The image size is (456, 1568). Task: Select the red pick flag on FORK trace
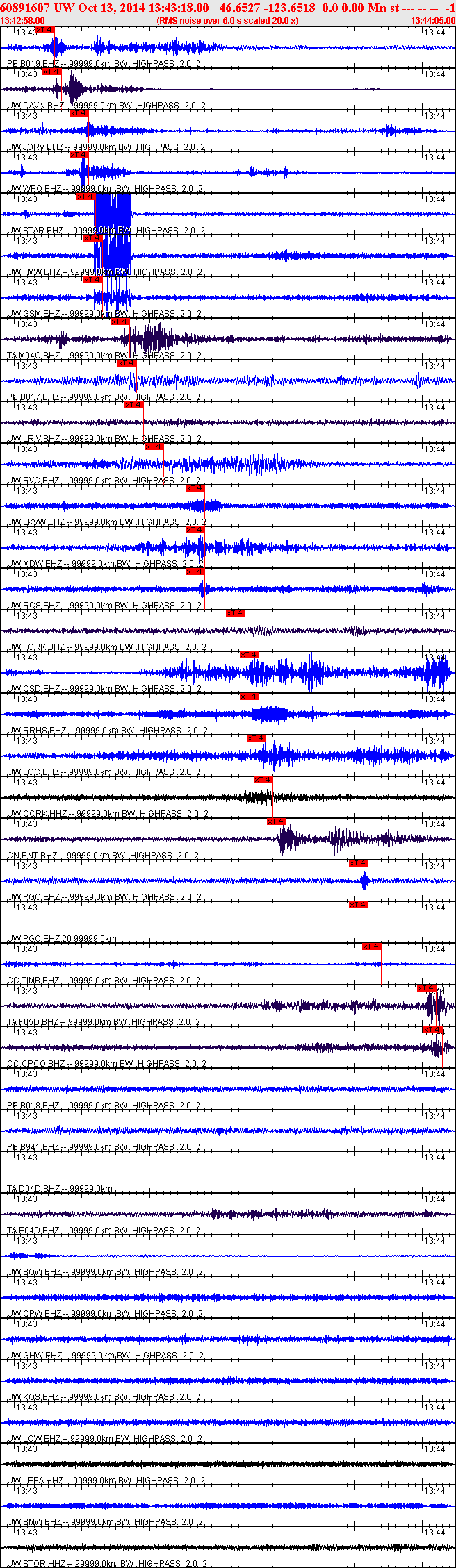point(236,613)
